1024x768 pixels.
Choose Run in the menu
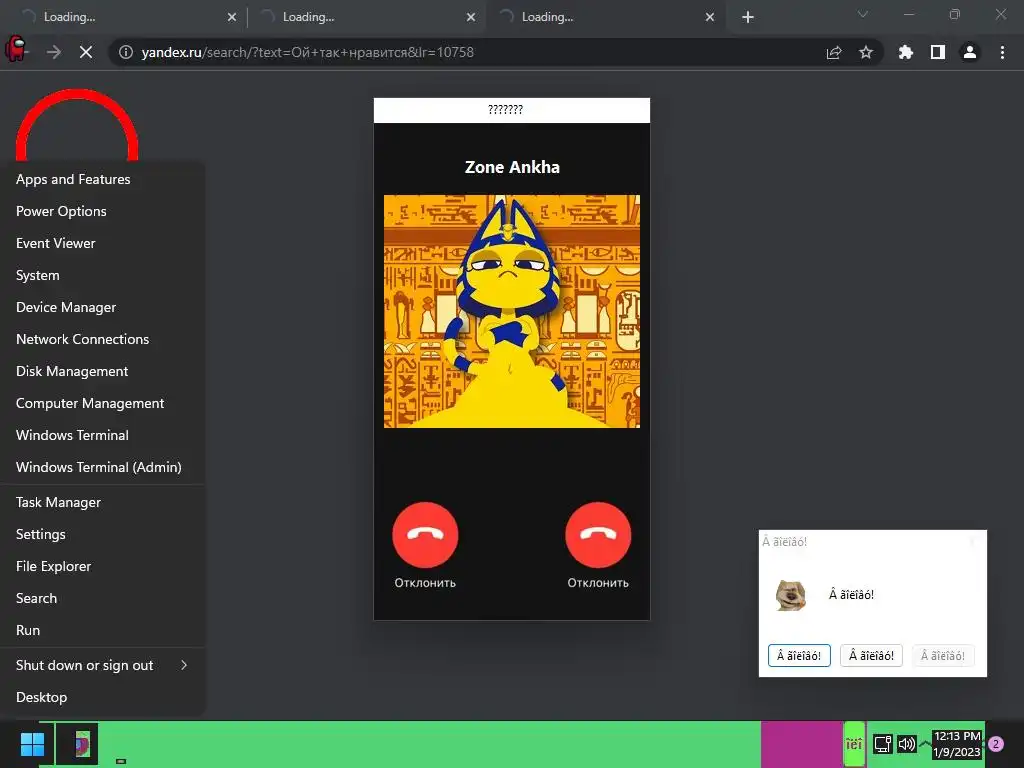point(103,630)
